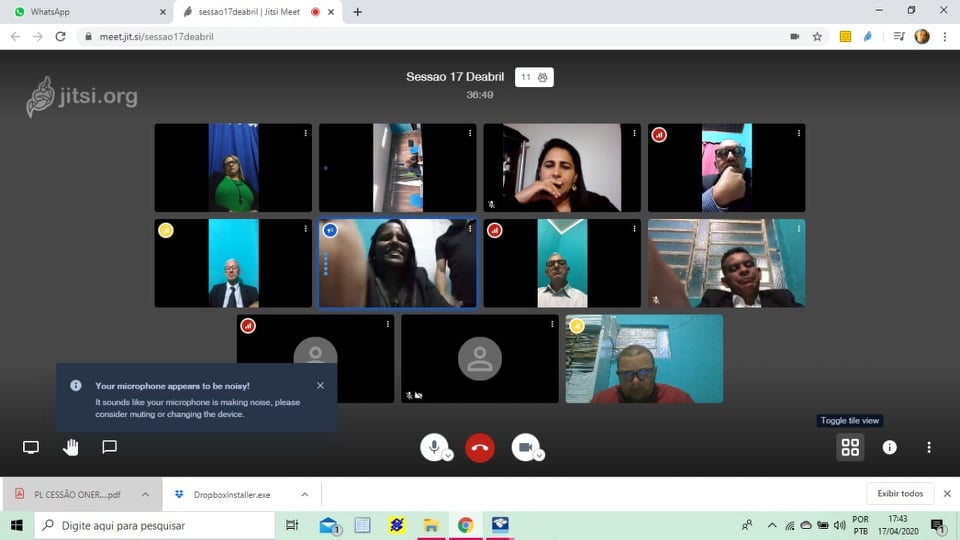Image resolution: width=960 pixels, height=540 pixels.
Task: Open Windows Start menu
Action: (17, 525)
